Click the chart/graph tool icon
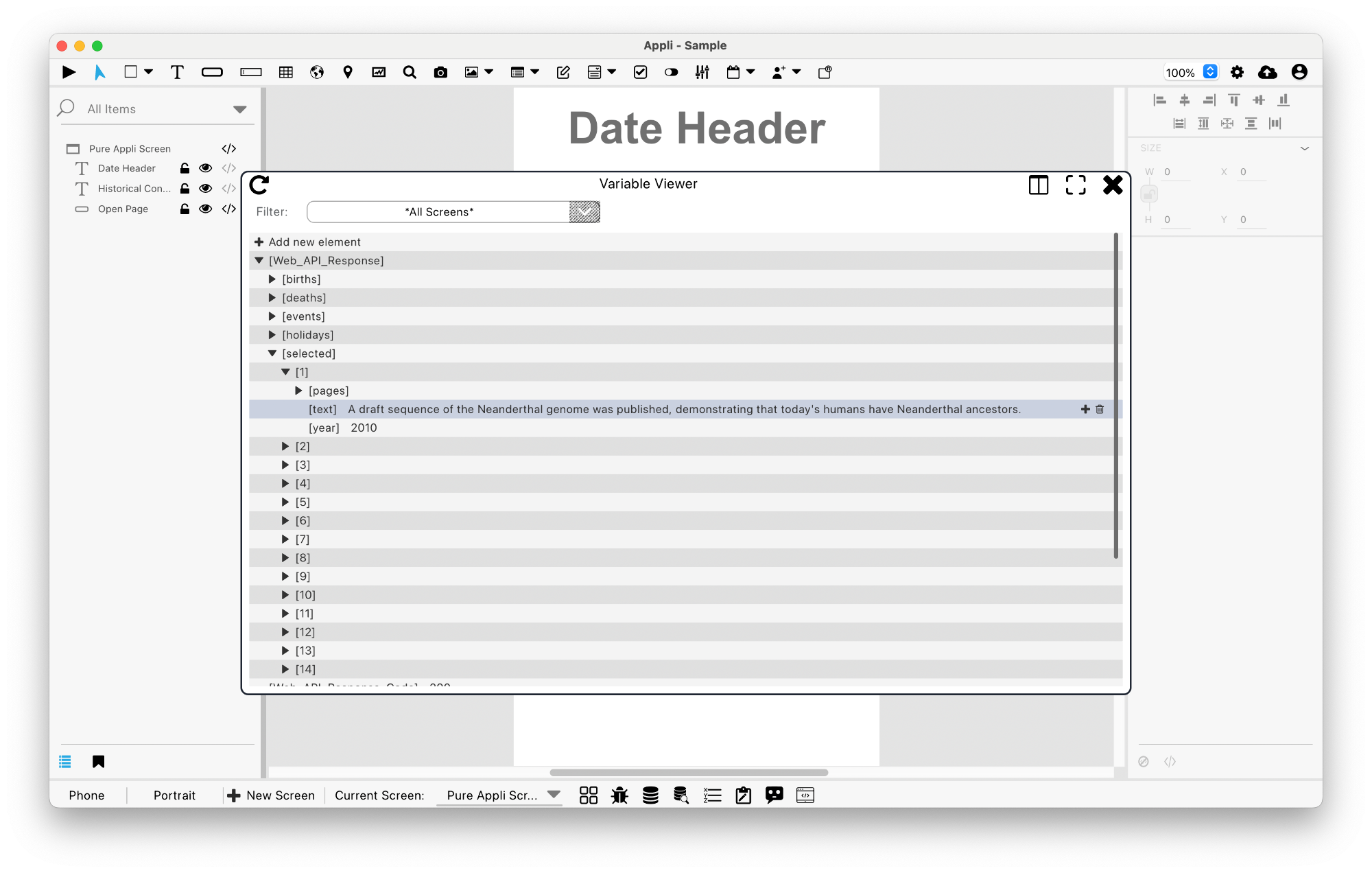 tap(379, 71)
